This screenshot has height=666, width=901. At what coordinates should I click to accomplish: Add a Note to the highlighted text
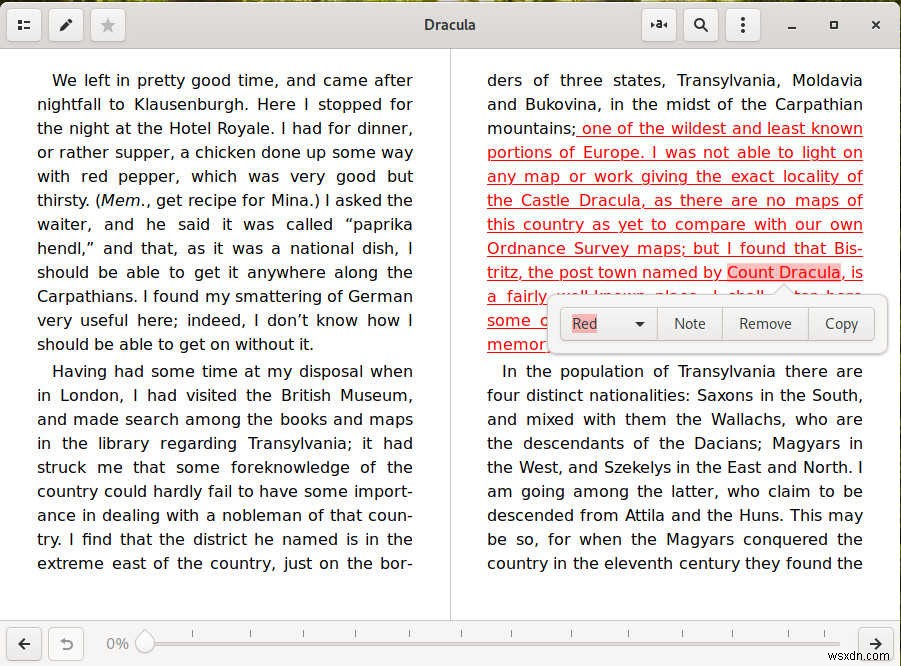pyautogui.click(x=689, y=323)
